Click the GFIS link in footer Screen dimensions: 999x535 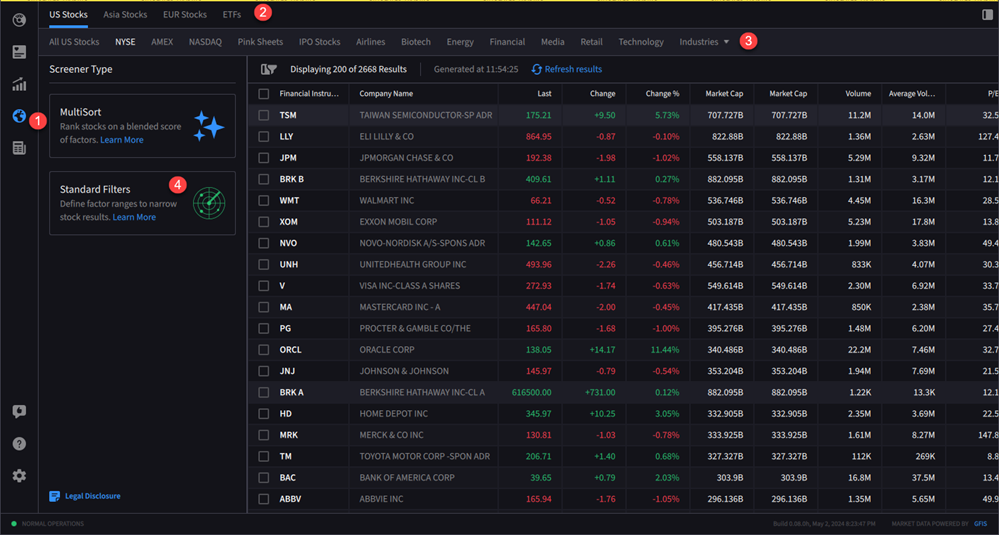coord(980,524)
